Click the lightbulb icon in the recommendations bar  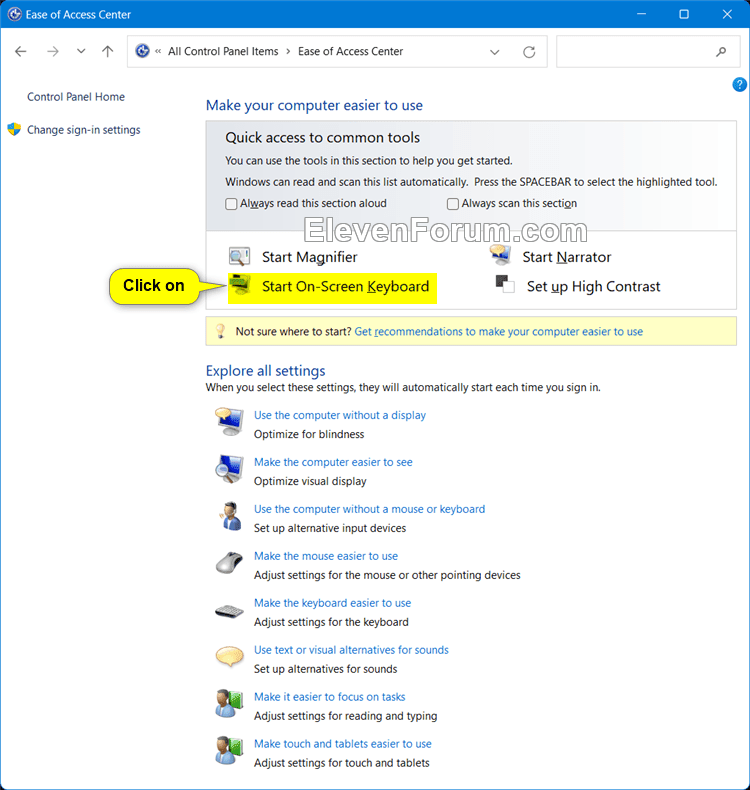(x=221, y=331)
